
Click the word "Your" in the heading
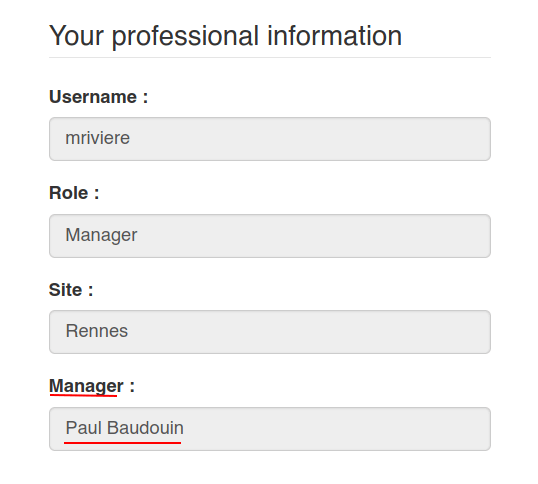pos(76,36)
